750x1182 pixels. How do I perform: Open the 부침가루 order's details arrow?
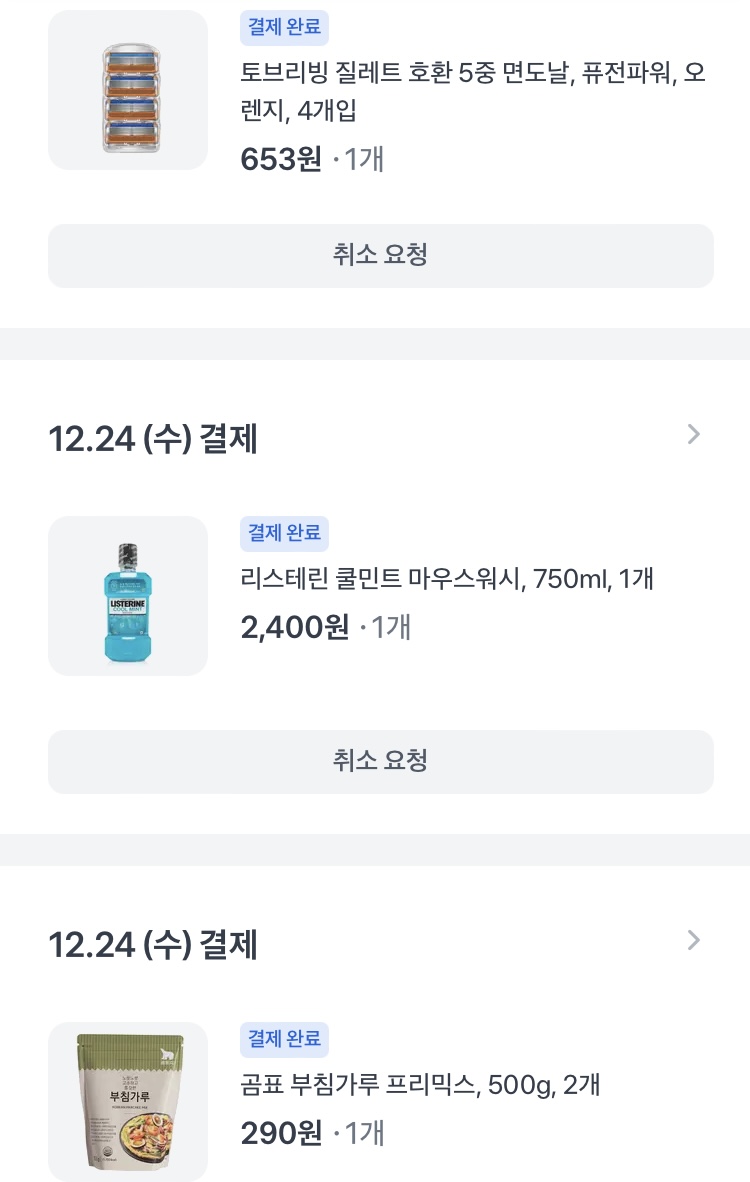click(694, 940)
